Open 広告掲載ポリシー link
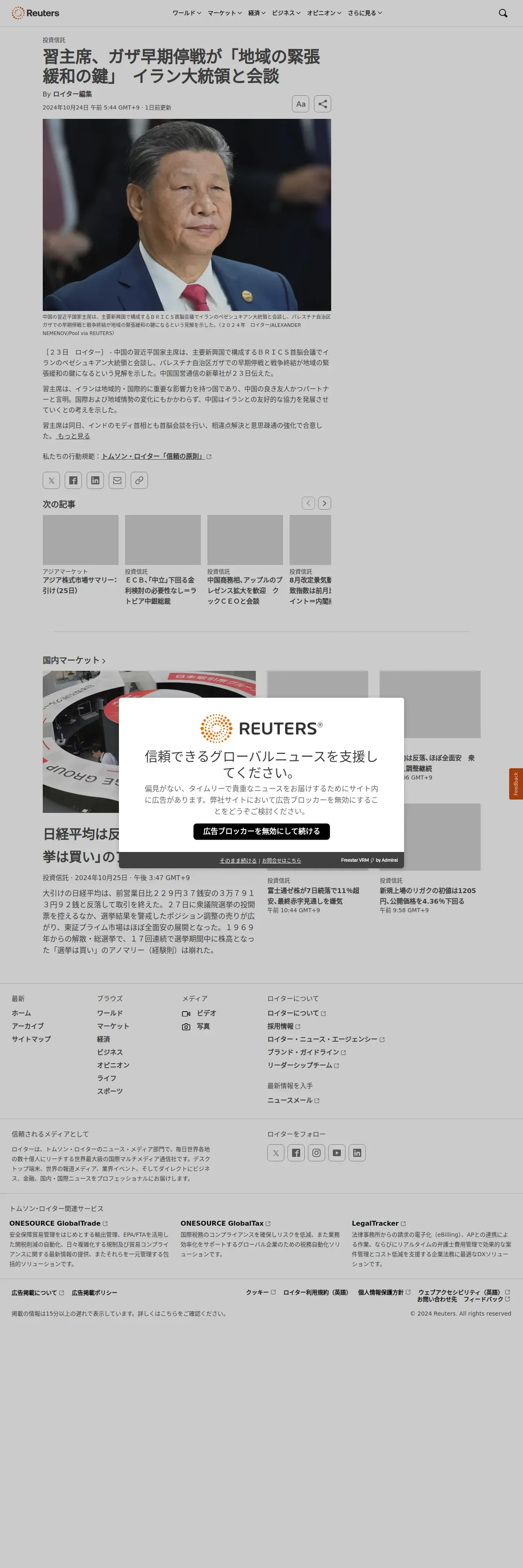 (x=94, y=1292)
